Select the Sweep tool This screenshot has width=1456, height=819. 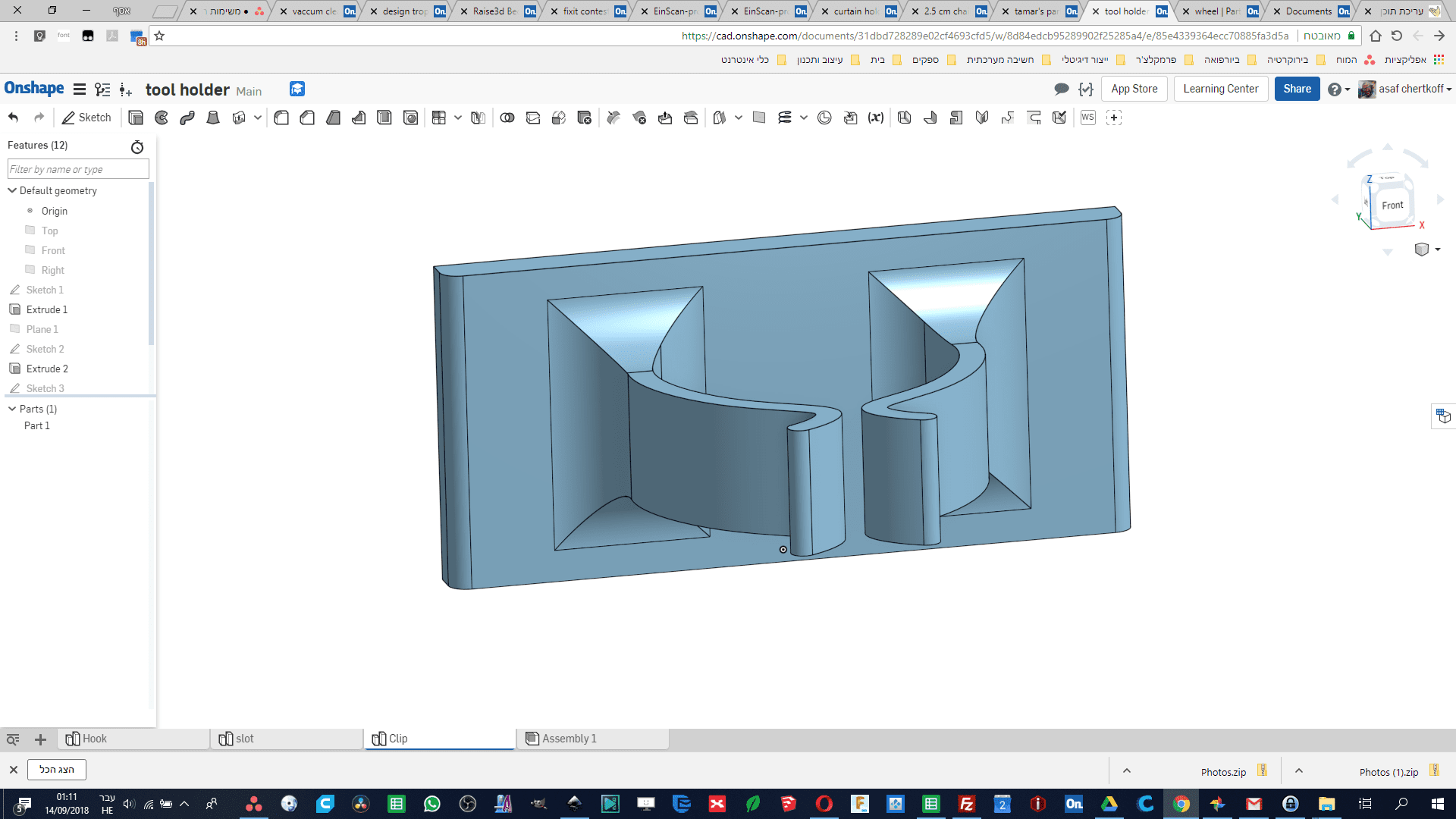pyautogui.click(x=187, y=118)
